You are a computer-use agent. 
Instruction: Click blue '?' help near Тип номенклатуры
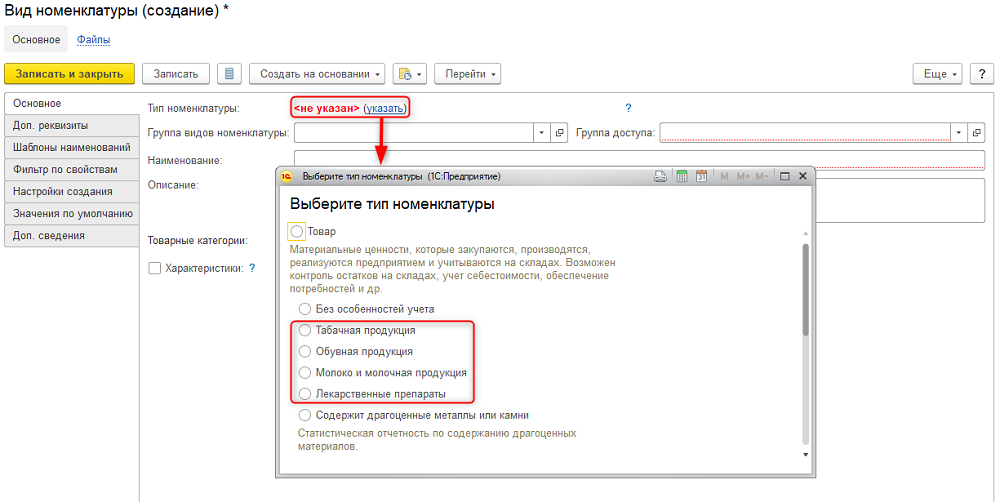(628, 108)
